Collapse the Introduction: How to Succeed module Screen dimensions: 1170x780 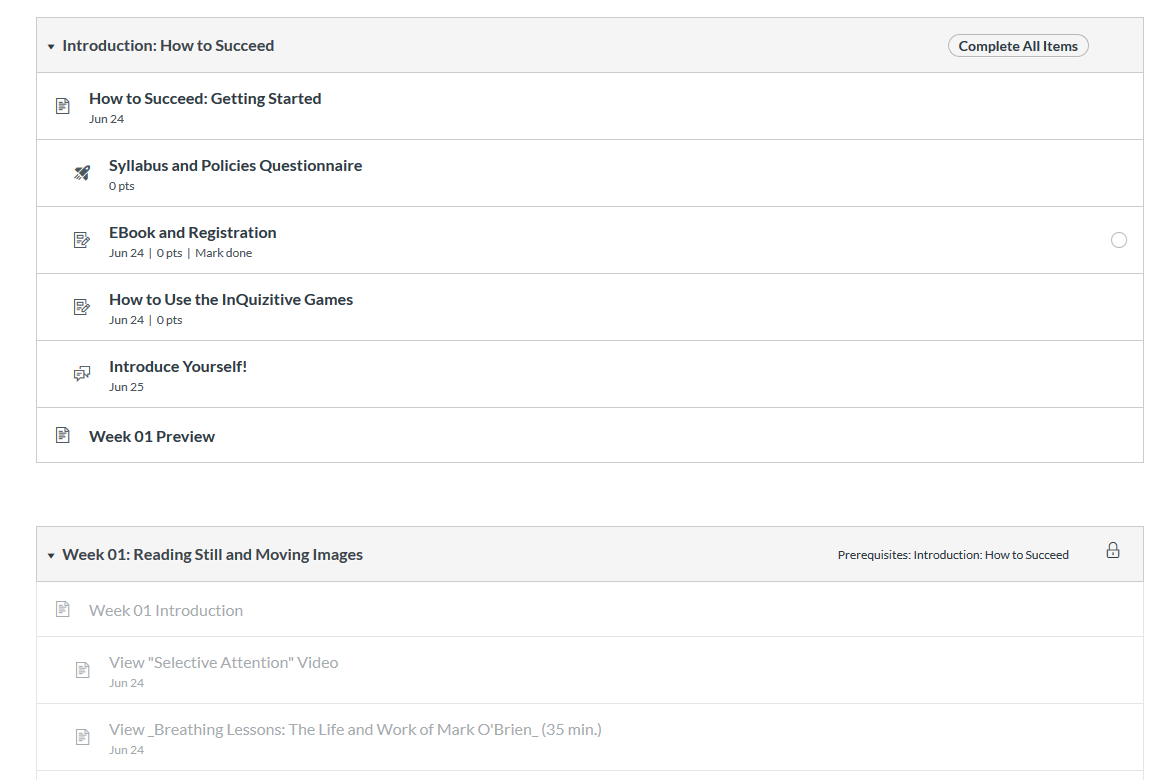click(x=51, y=46)
